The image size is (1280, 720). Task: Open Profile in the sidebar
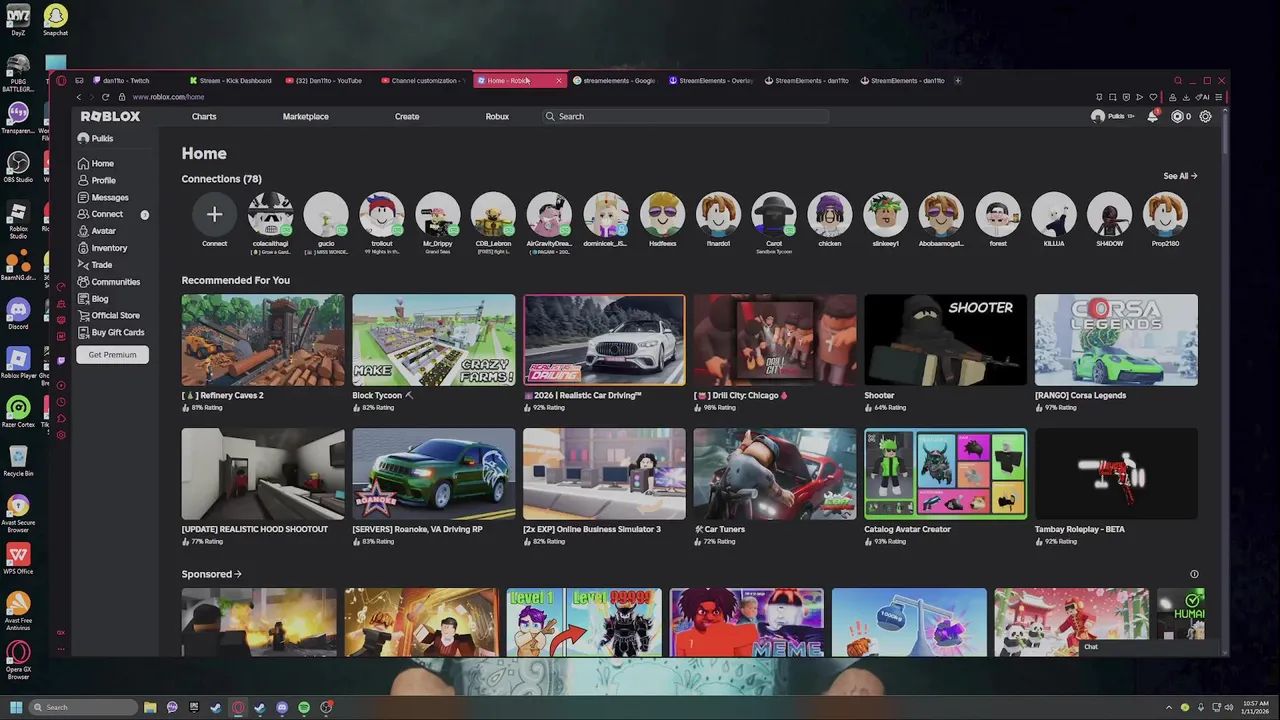click(97, 180)
